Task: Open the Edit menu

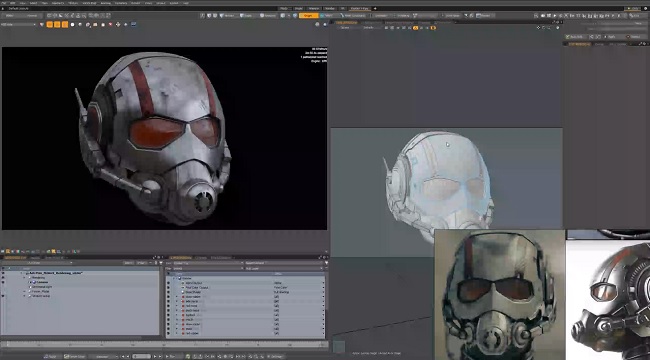Action: (12, 3)
